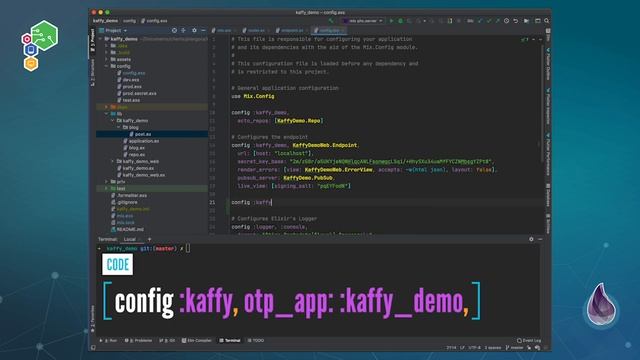This screenshot has width=640, height=360.
Task: Place cursor on 'use Mix.Config' line
Action: [253, 96]
